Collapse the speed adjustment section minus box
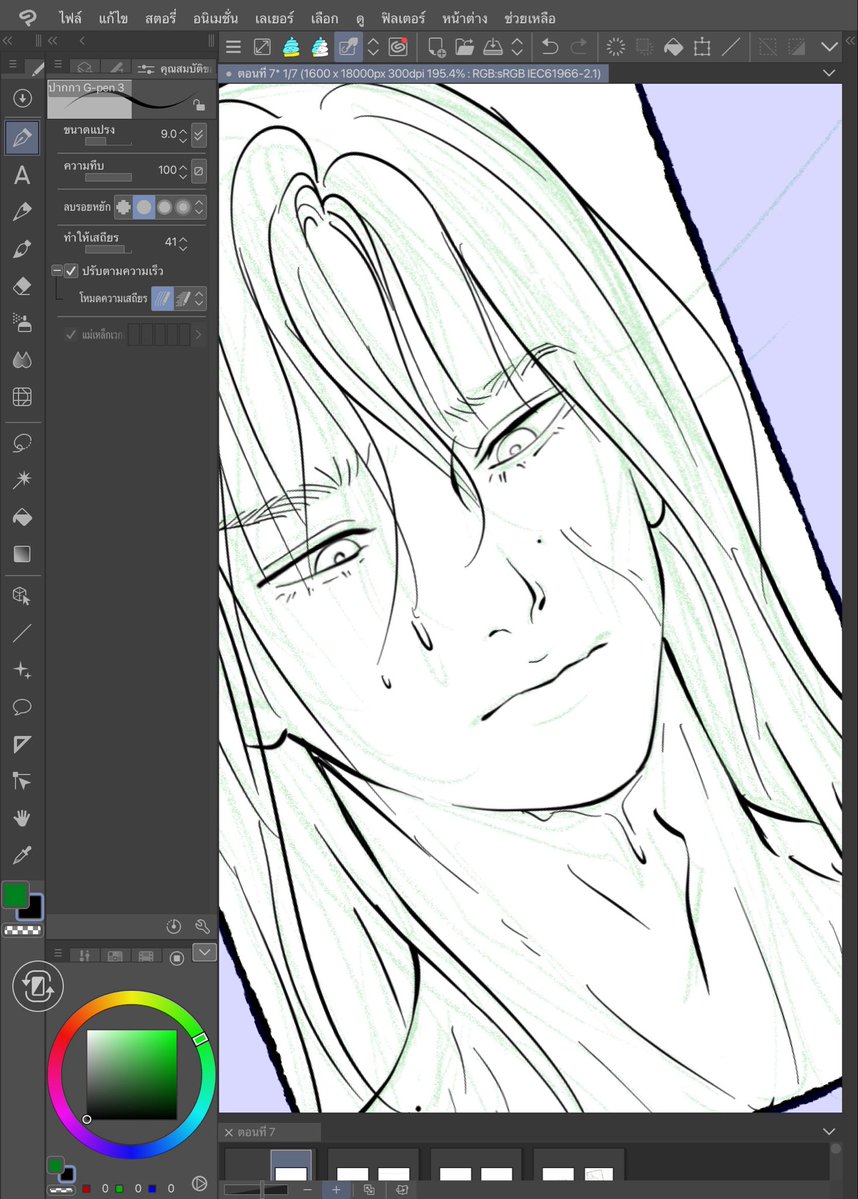The height and width of the screenshot is (1199, 858). click(x=57, y=271)
